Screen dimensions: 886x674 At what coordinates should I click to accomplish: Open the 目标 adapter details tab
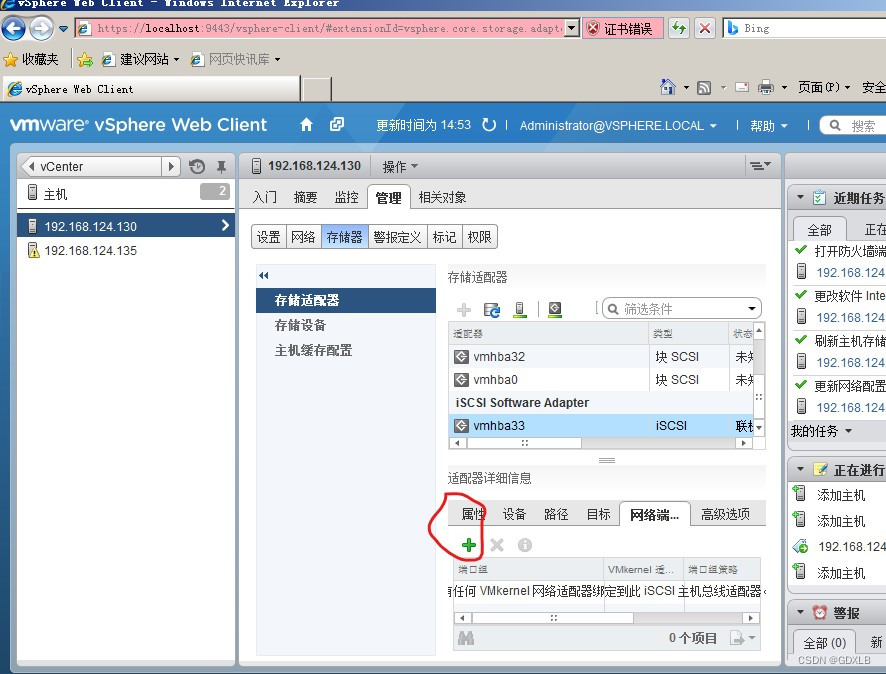598,514
